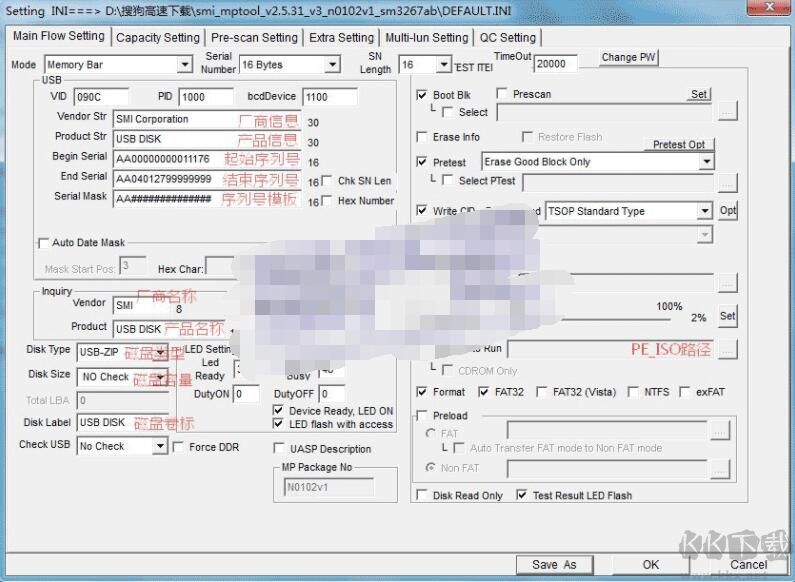Toggle the FAT32 checkbox
This screenshot has height=582, width=795.
[484, 392]
